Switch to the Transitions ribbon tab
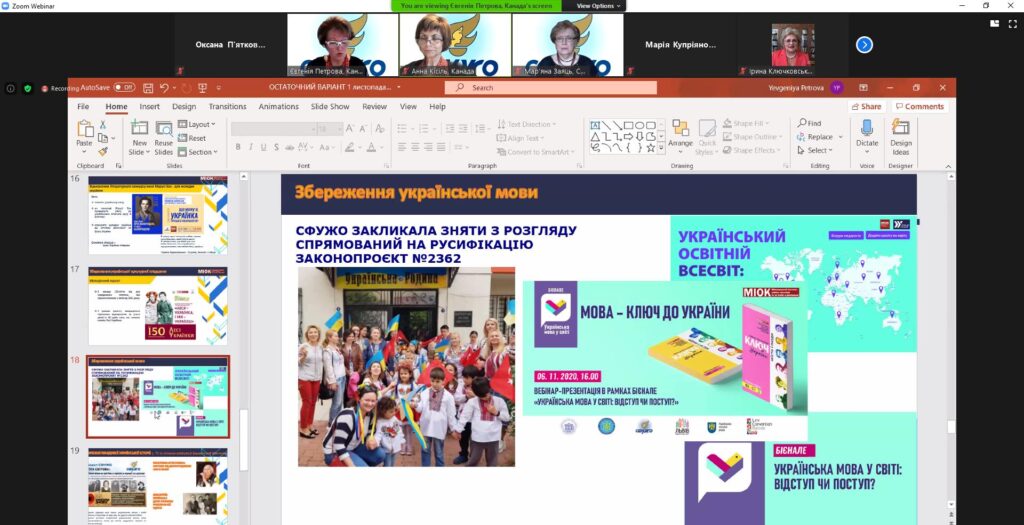 coord(227,107)
